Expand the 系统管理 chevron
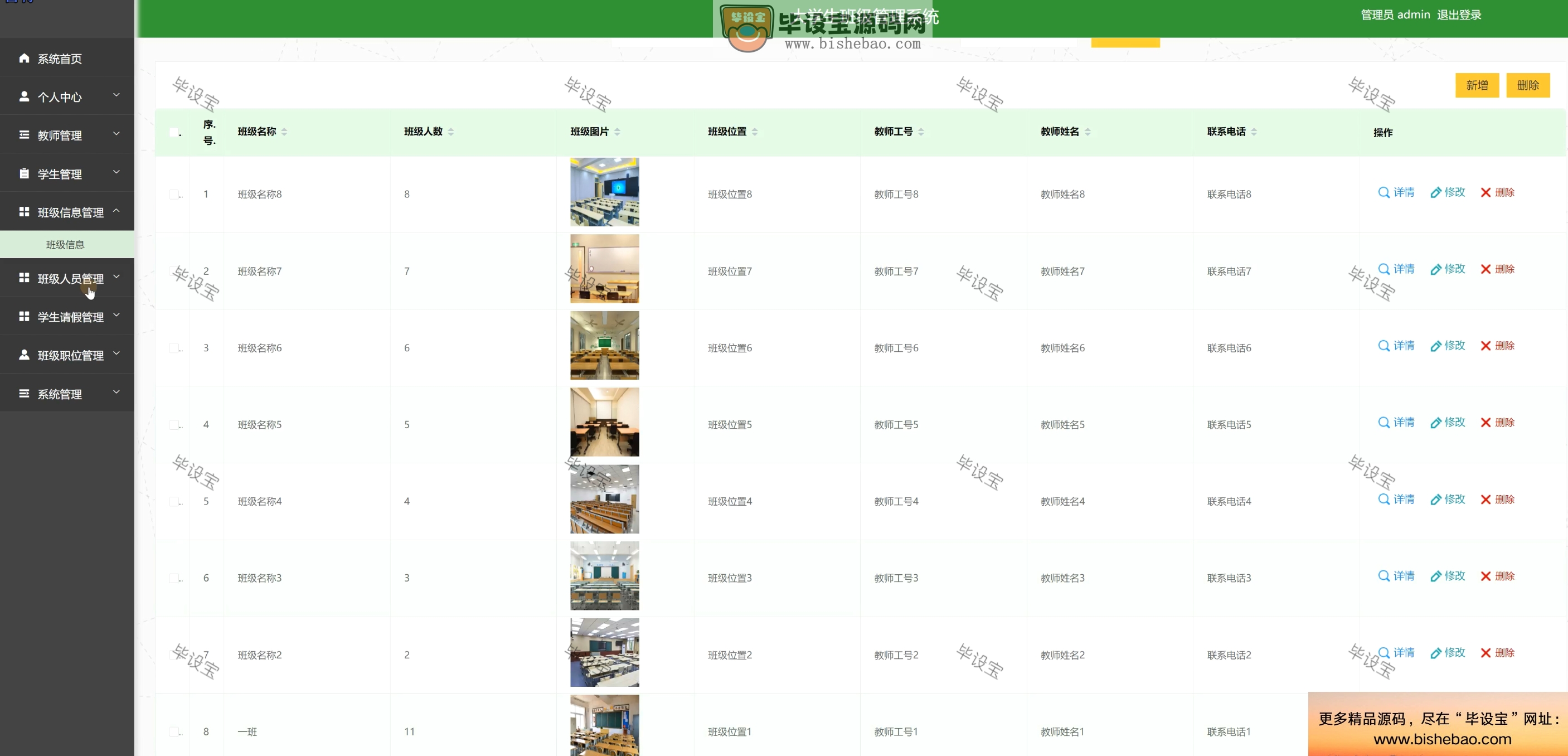 pyautogui.click(x=116, y=392)
